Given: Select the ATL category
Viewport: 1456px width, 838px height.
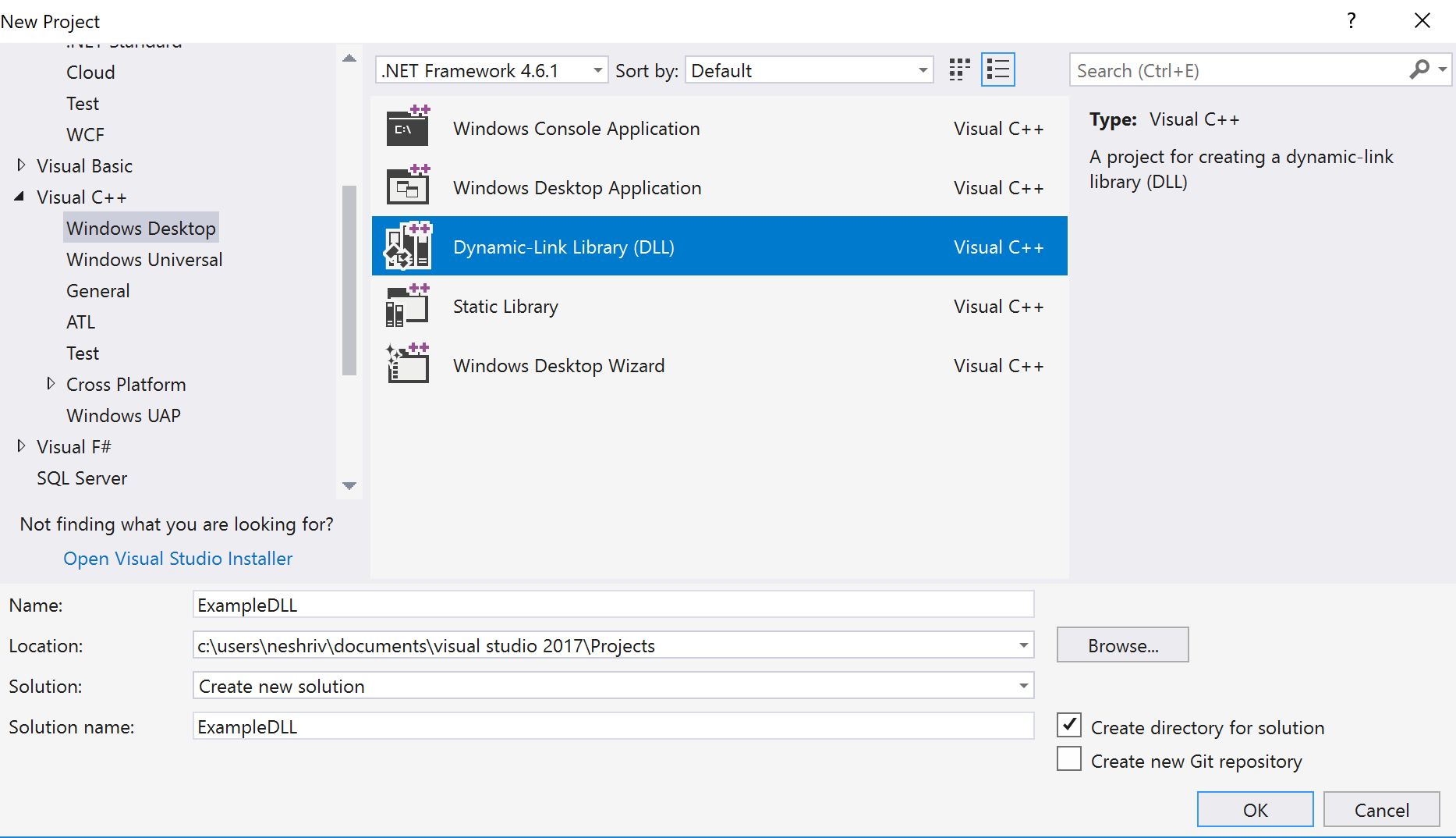Looking at the screenshot, I should (x=81, y=322).
